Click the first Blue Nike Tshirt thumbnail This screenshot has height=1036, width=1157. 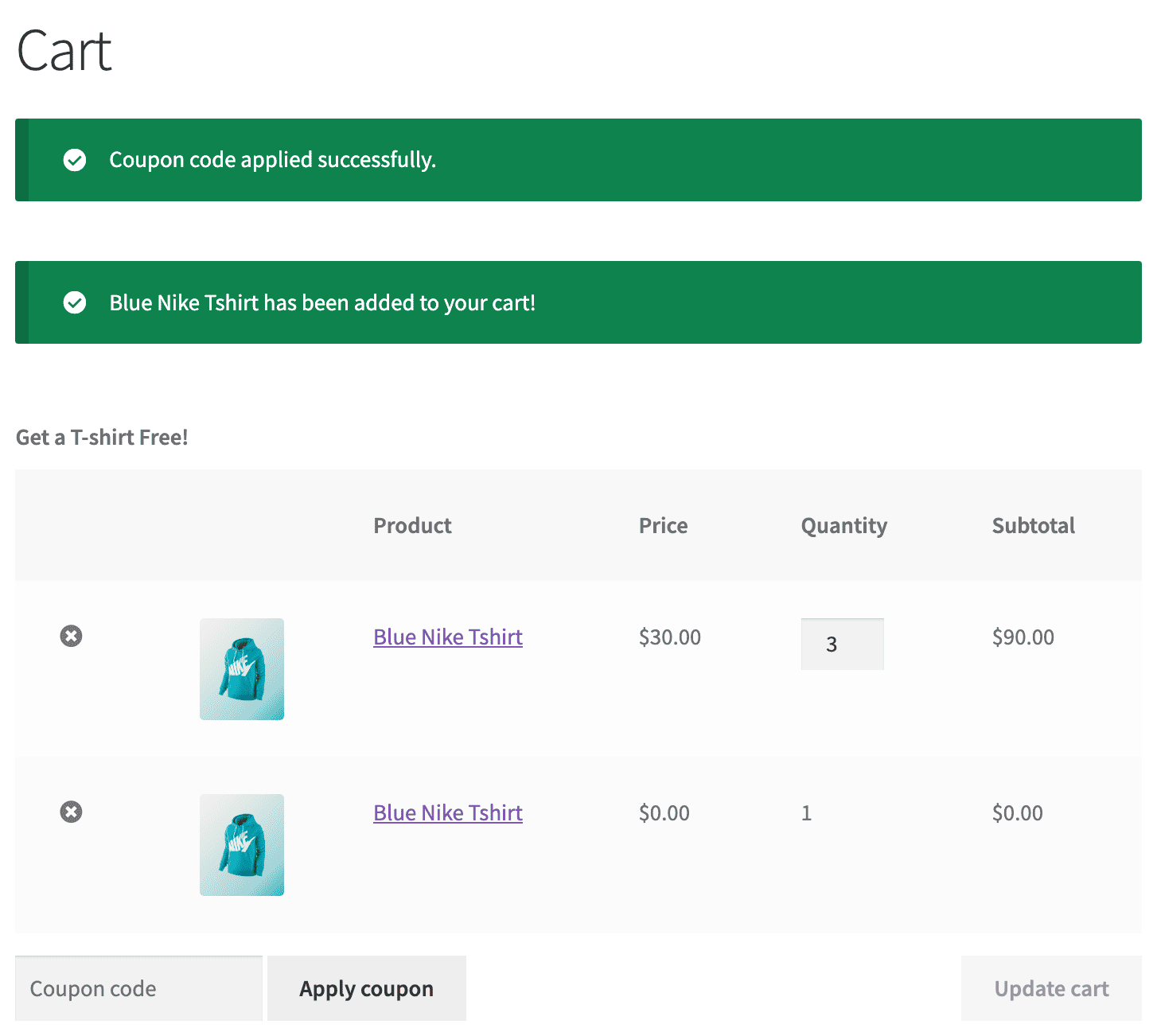241,669
